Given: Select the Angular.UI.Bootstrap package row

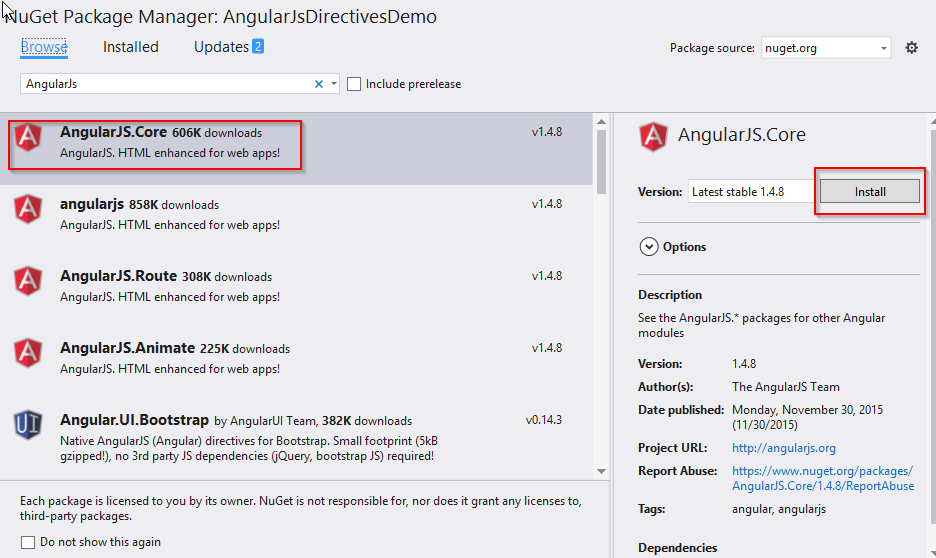Looking at the screenshot, I should 296,439.
